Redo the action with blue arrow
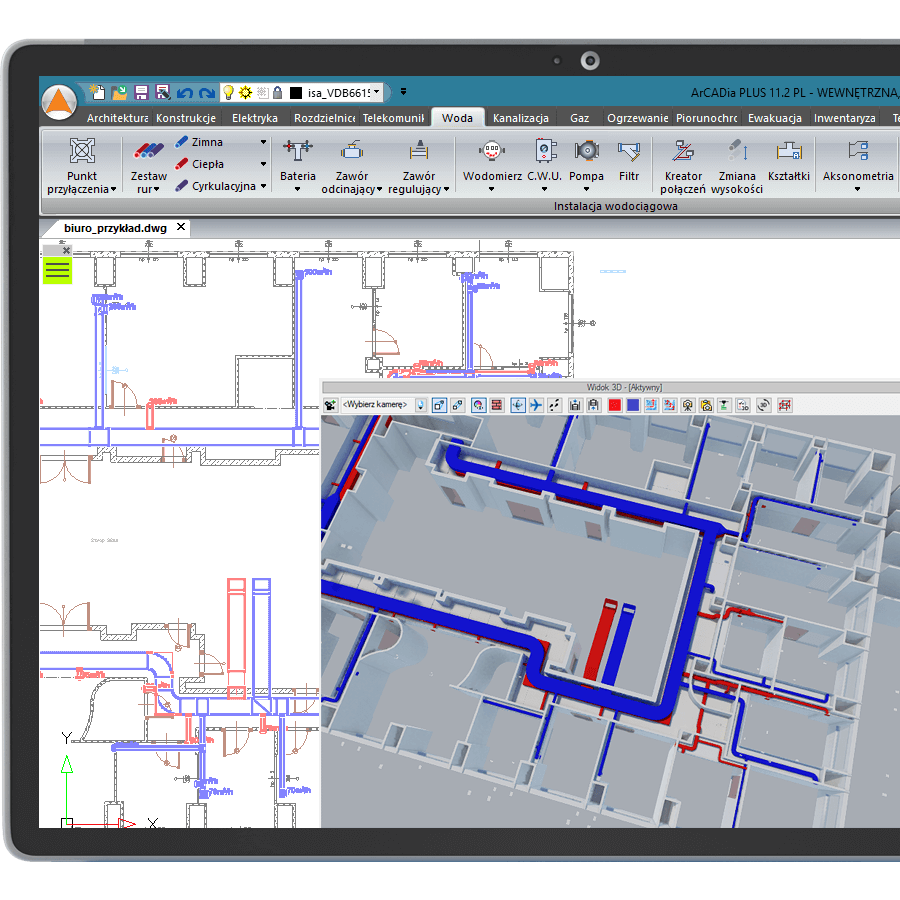This screenshot has width=900, height=900. point(207,92)
